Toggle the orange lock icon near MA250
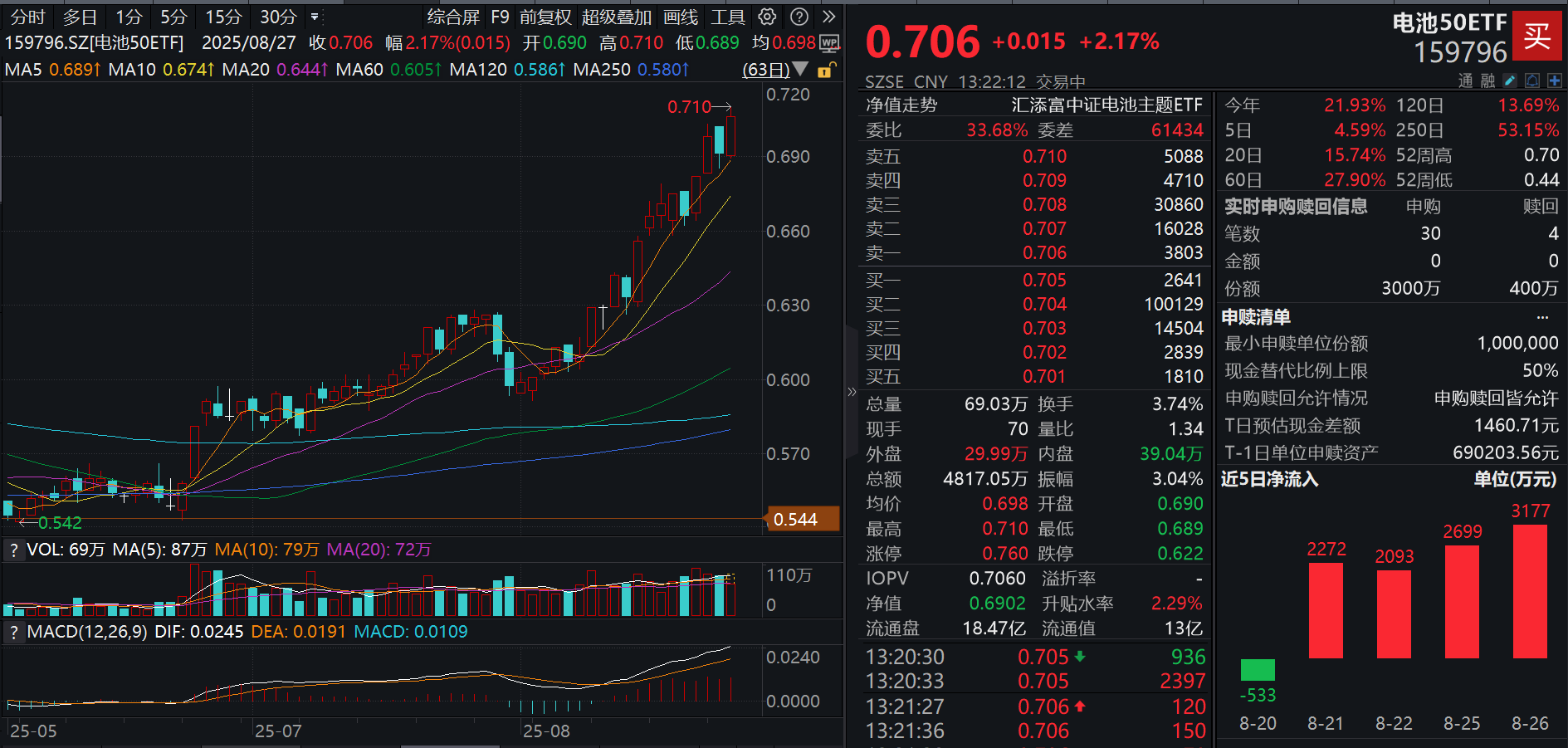The height and width of the screenshot is (748, 1568). click(x=823, y=70)
